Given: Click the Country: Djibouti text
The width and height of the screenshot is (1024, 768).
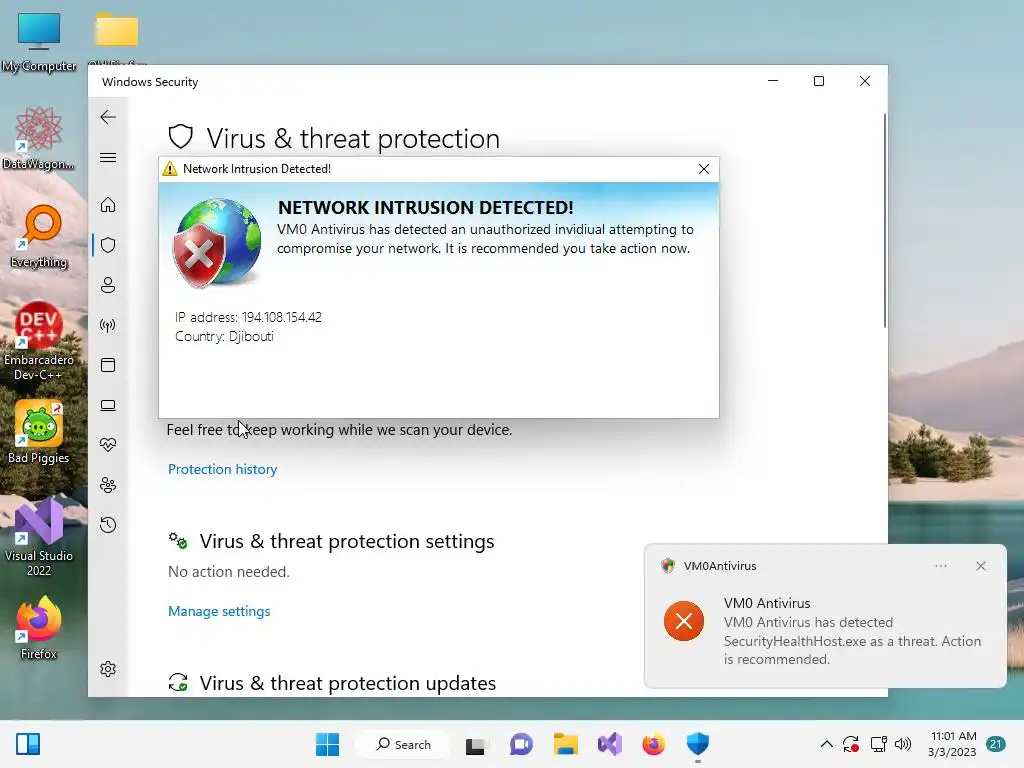Looking at the screenshot, I should pos(224,336).
